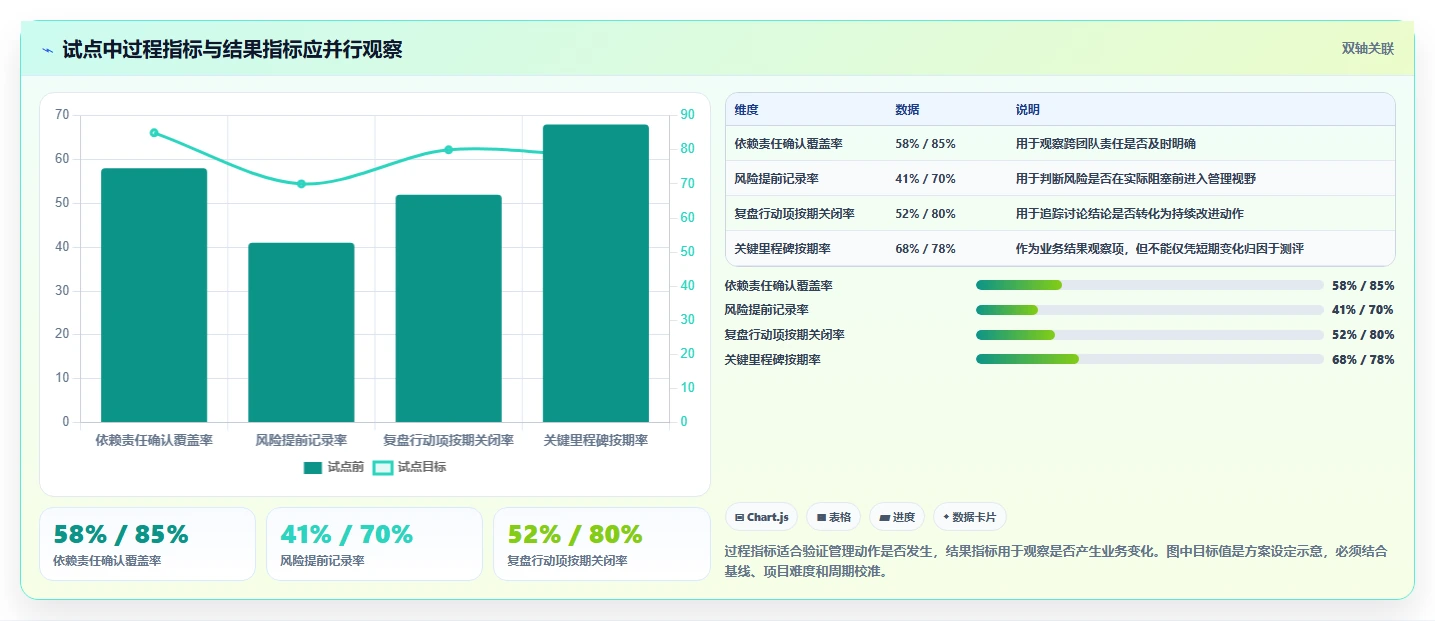The width and height of the screenshot is (1435, 621).
Task: Click the line point at 85 target
Action: [154, 132]
